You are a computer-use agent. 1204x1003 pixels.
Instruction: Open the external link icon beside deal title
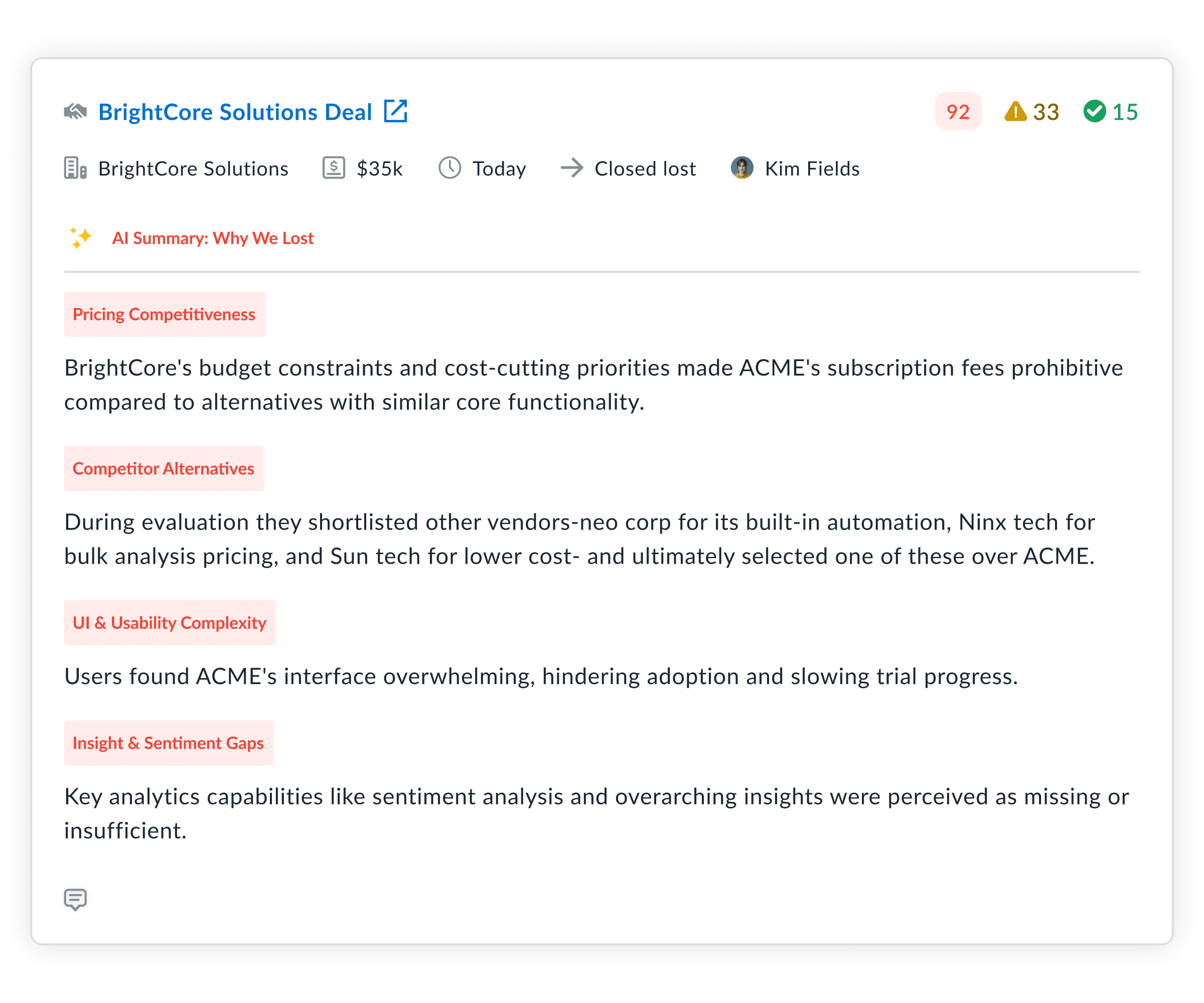396,111
